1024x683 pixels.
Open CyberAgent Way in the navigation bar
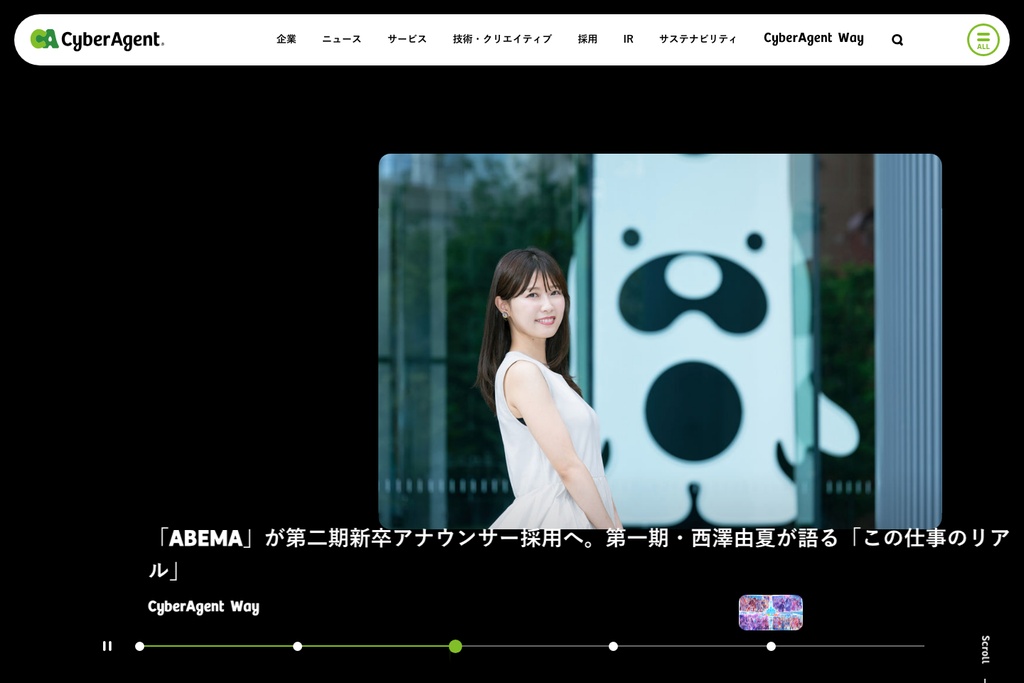(x=814, y=39)
